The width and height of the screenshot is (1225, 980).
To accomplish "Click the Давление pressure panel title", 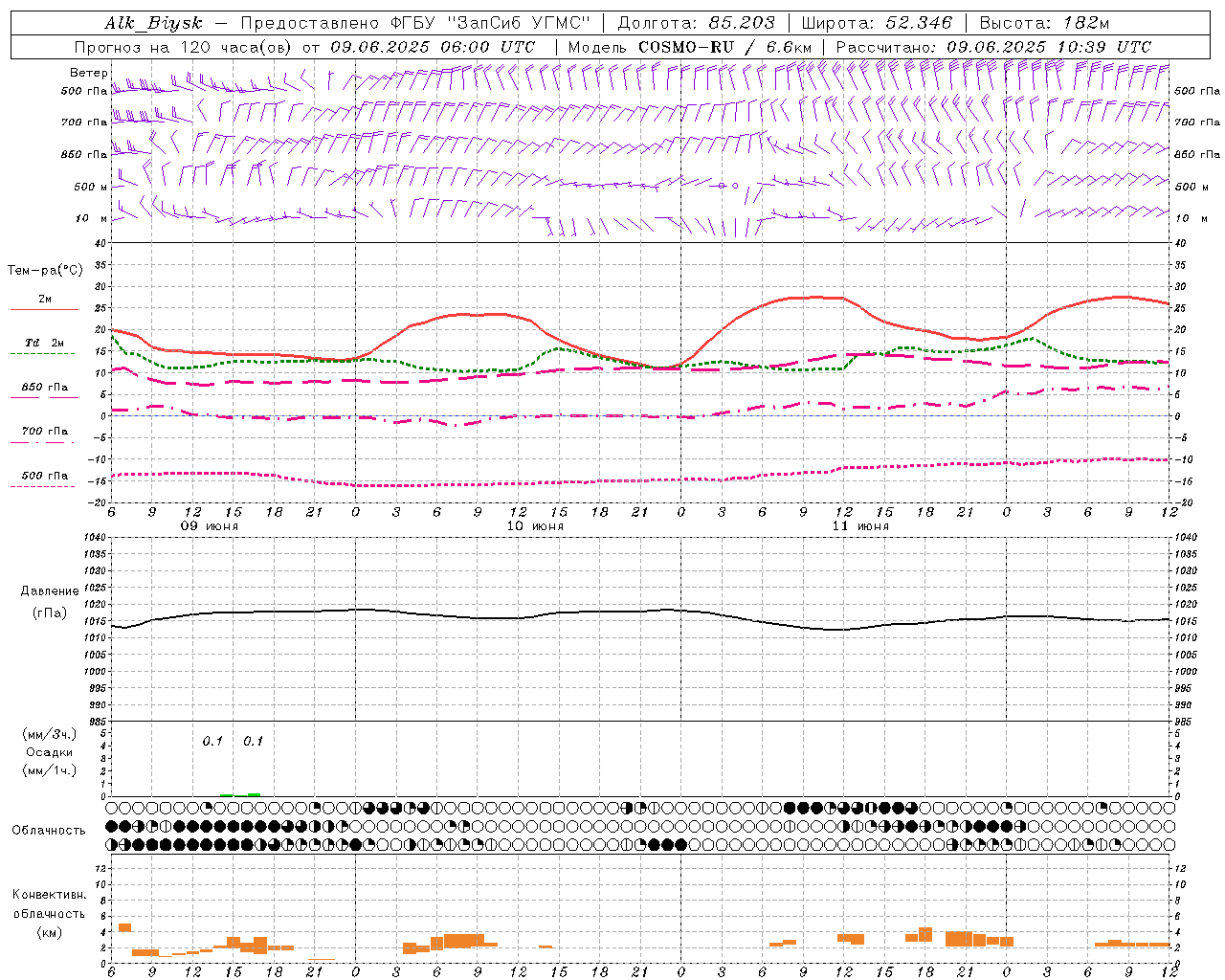I will click(x=50, y=591).
